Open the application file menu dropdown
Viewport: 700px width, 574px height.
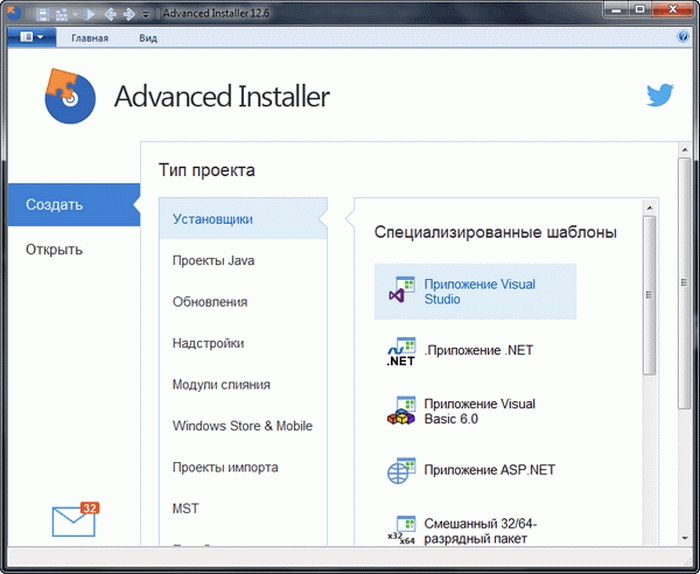[31, 37]
